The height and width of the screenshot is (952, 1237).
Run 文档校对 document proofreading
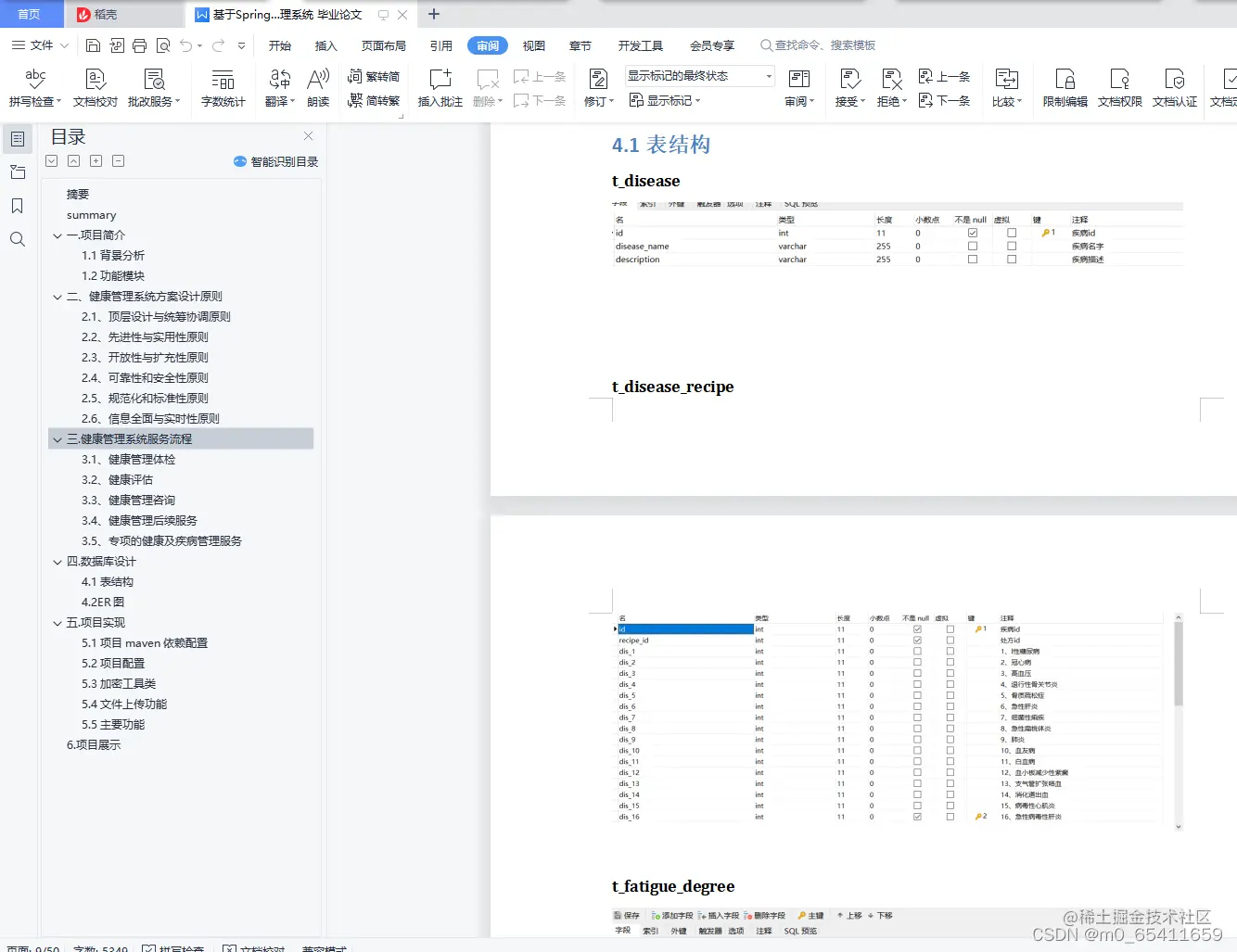[x=96, y=88]
